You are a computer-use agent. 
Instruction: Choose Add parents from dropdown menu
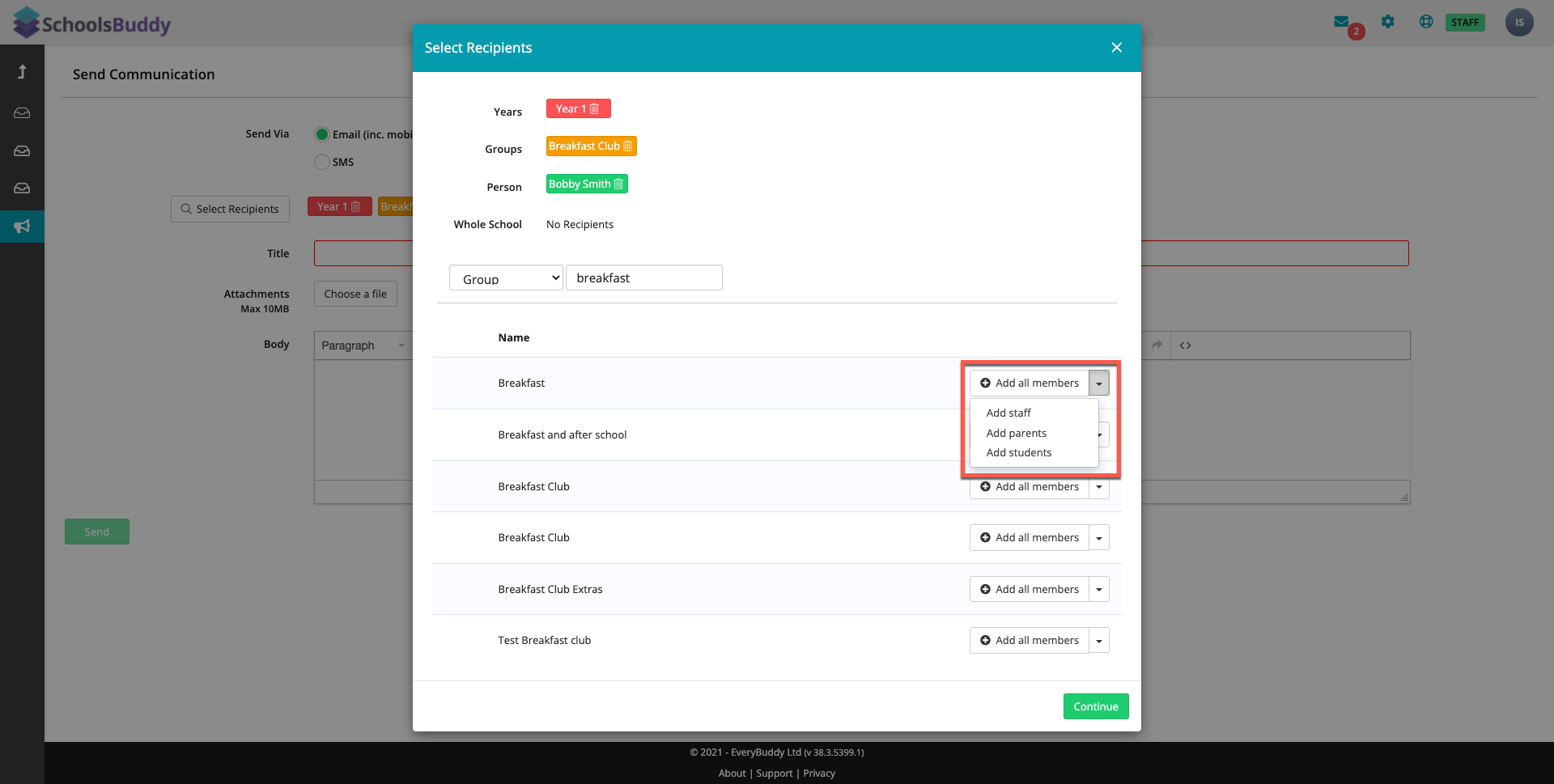[1017, 433]
